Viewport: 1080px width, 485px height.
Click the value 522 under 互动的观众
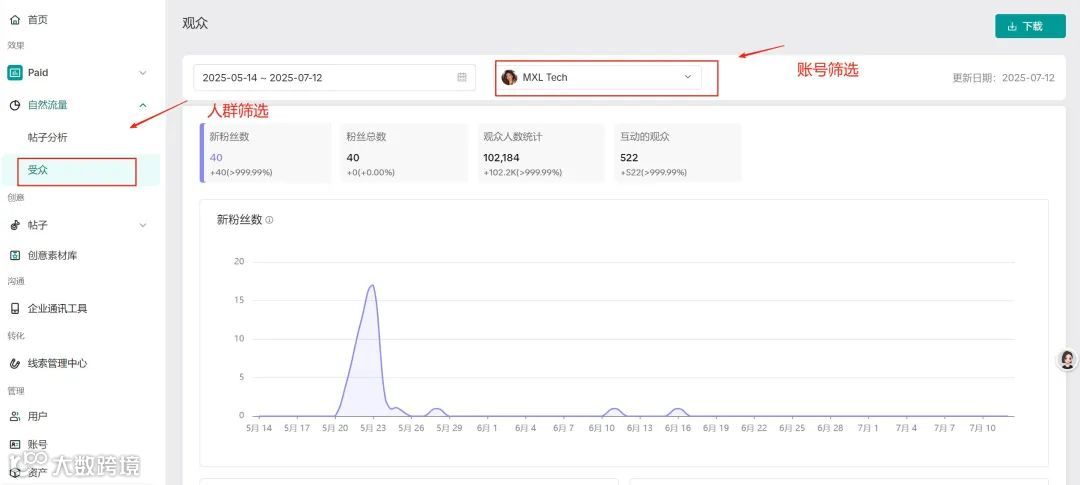[x=630, y=158]
